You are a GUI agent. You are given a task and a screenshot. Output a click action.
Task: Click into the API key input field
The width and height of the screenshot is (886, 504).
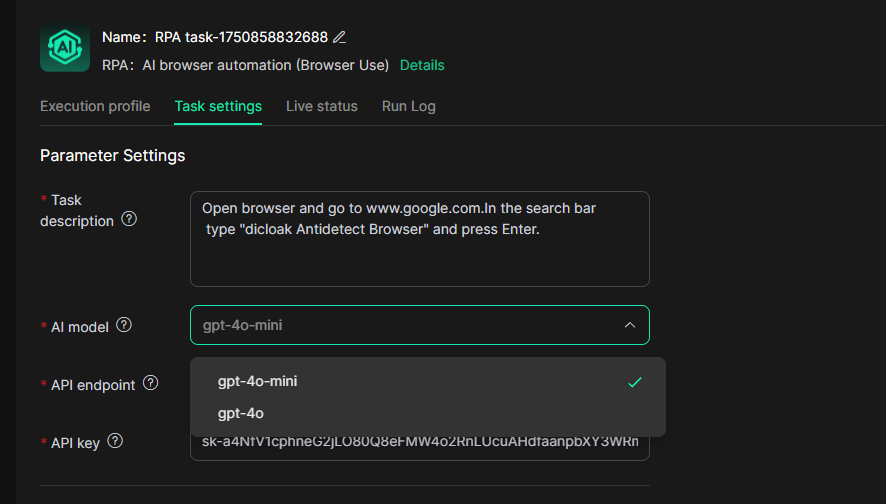[419, 443]
